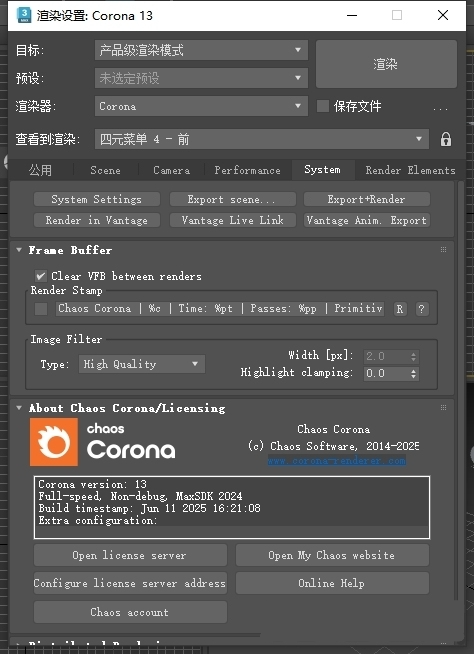Viewport: 474px width, 654px height.
Task: Switch to the Camera tab
Action: (x=171, y=170)
